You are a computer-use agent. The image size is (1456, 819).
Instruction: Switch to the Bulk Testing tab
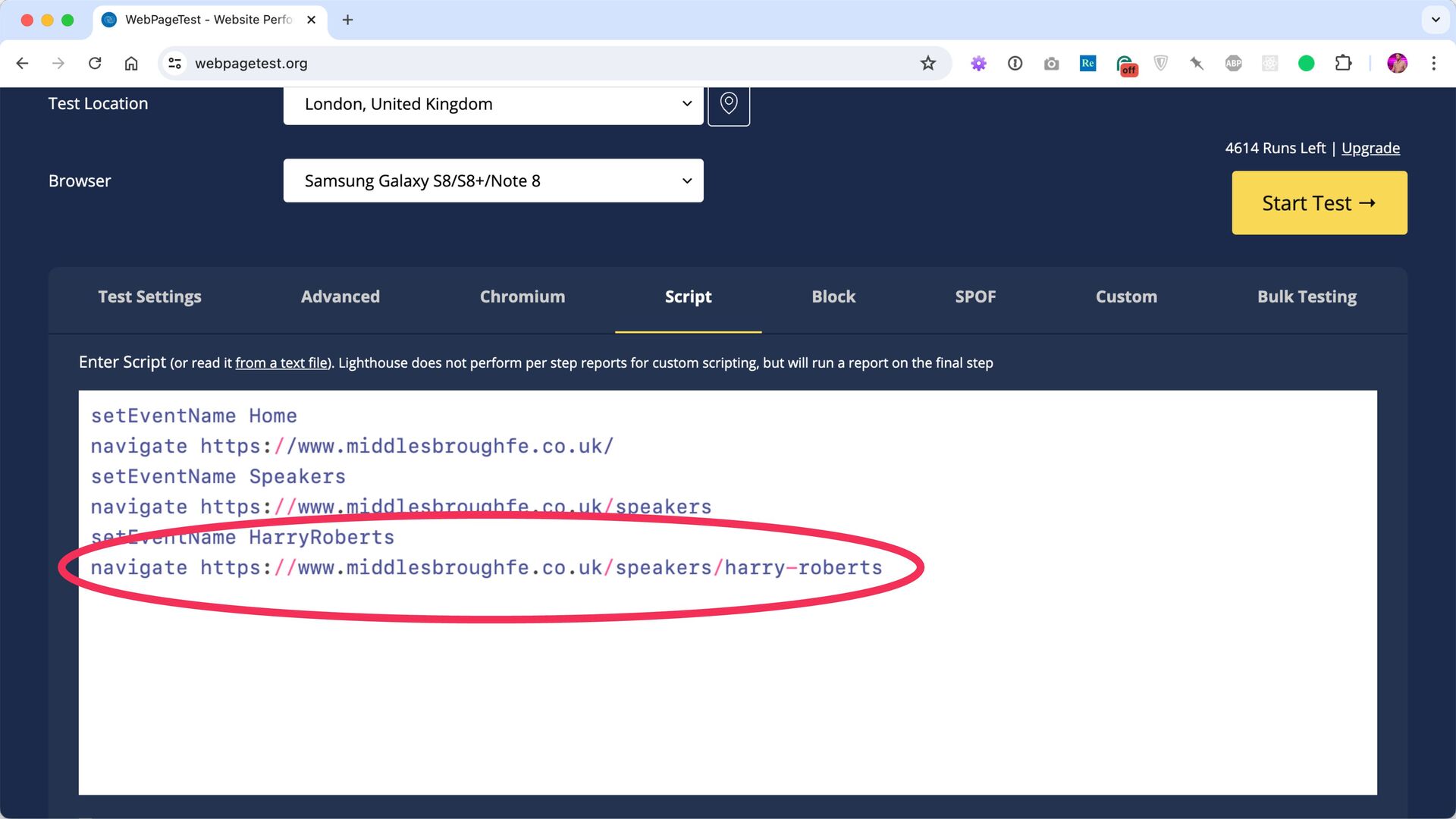(x=1307, y=297)
